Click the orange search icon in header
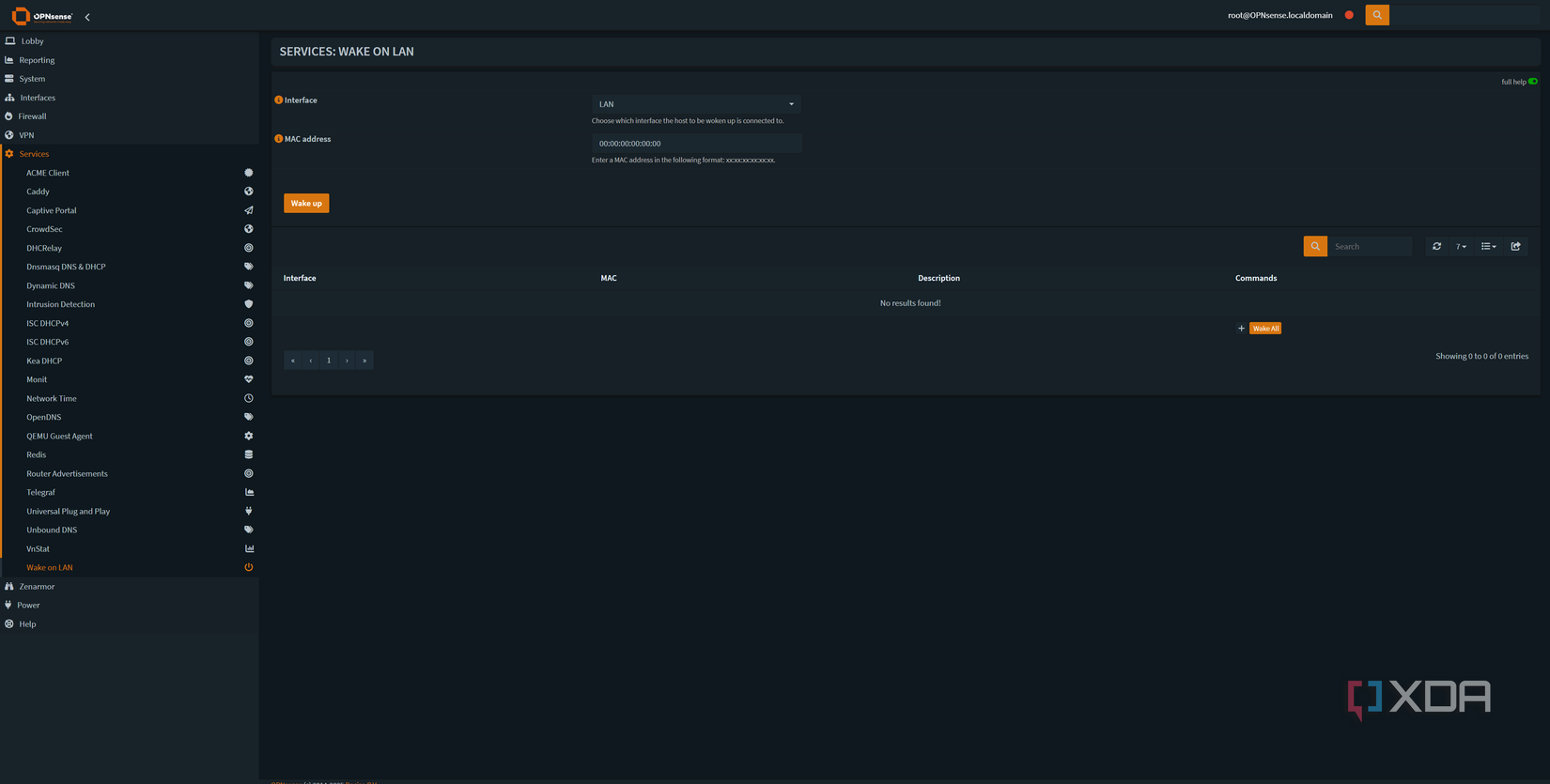The image size is (1550, 784). pyautogui.click(x=1377, y=15)
